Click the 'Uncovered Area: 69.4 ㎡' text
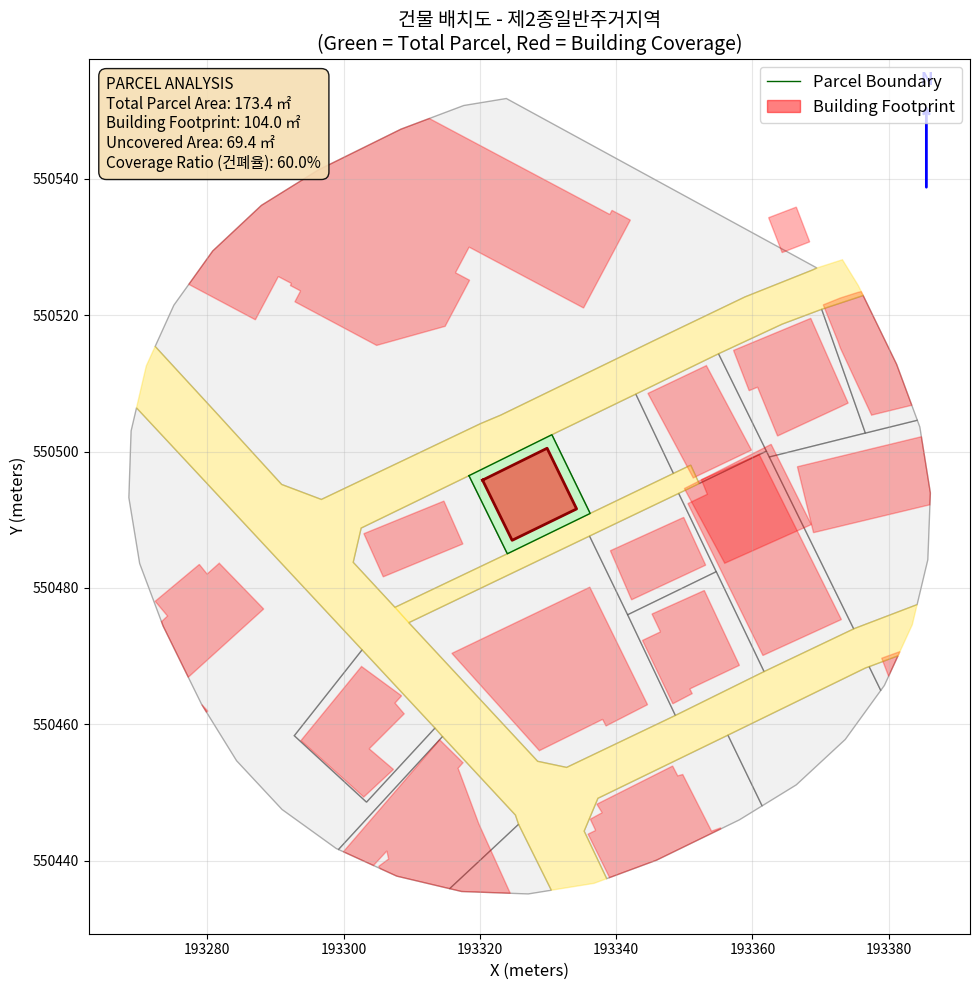This screenshot has width=980, height=990. [x=191, y=142]
